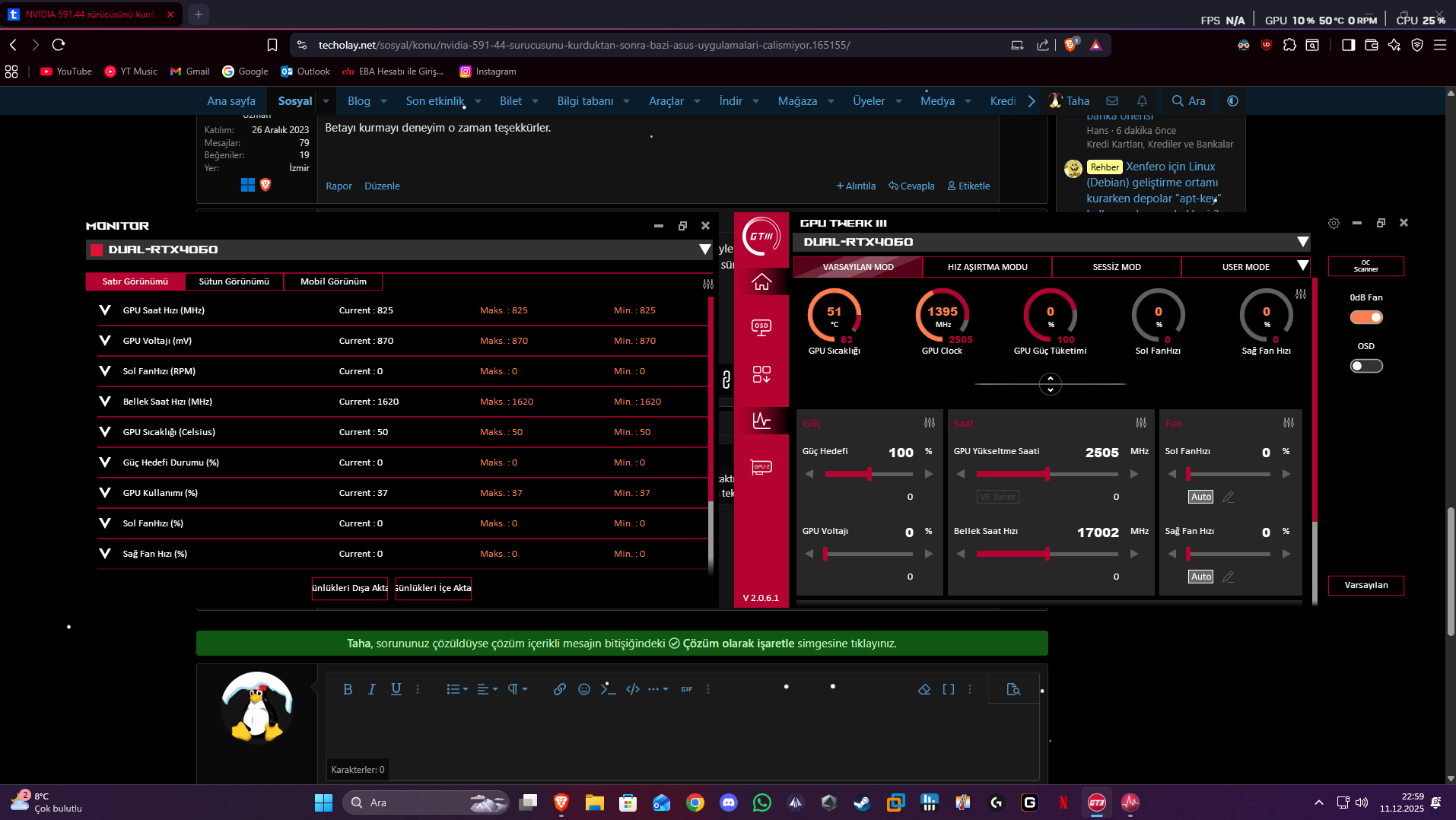Screen dimensions: 1456x820
Task: Open the OSD settings sidebar icon
Action: click(761, 327)
